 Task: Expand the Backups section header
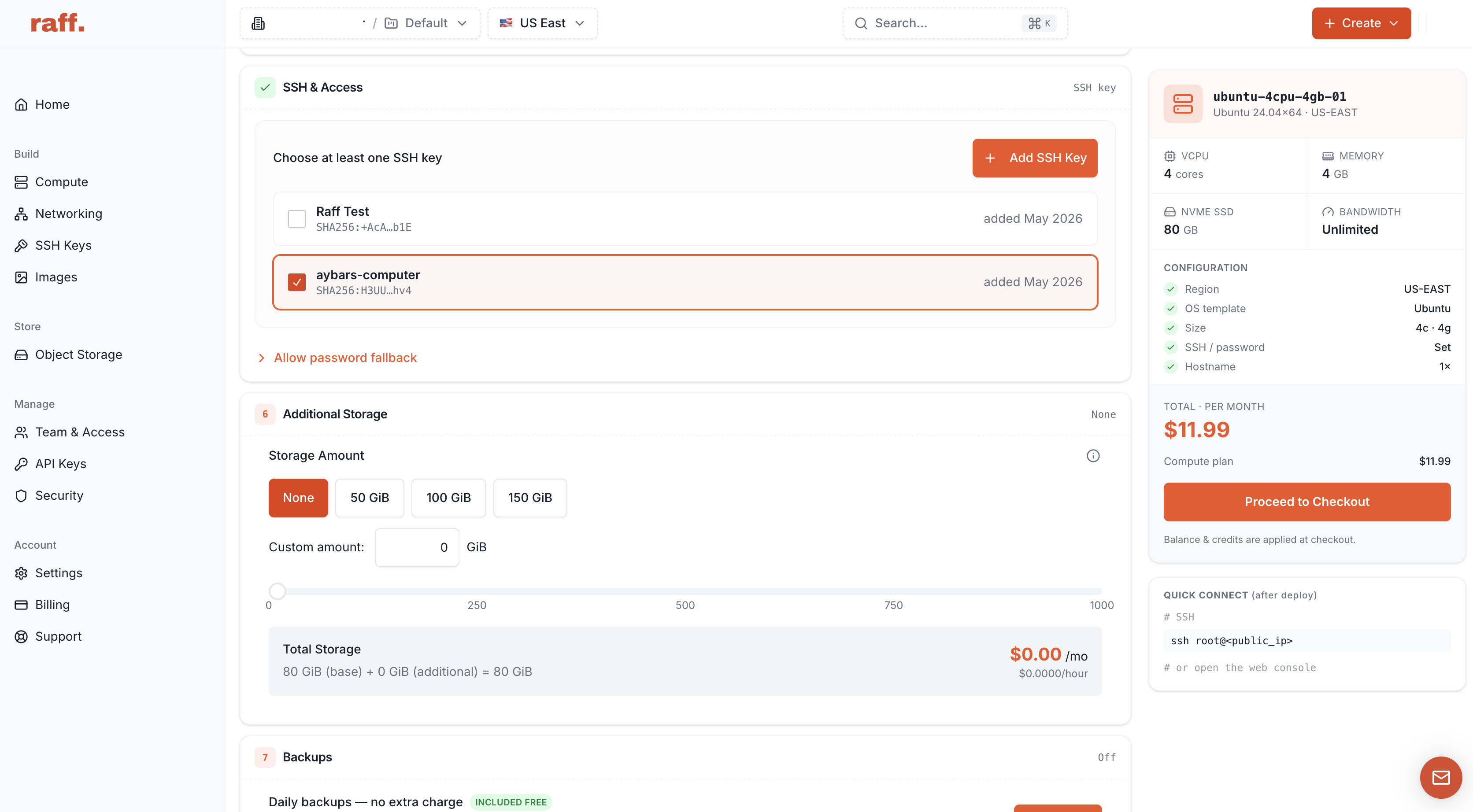point(685,758)
